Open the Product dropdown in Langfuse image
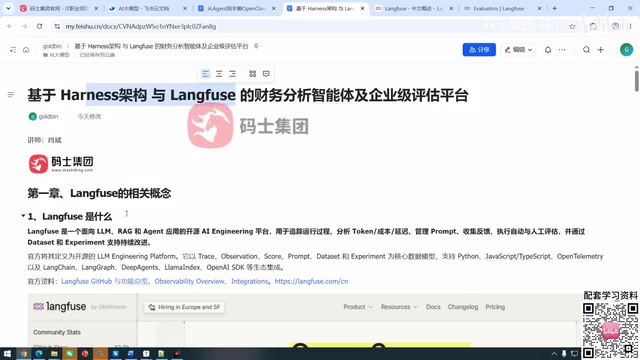This screenshot has height=360, width=640. coord(358,307)
